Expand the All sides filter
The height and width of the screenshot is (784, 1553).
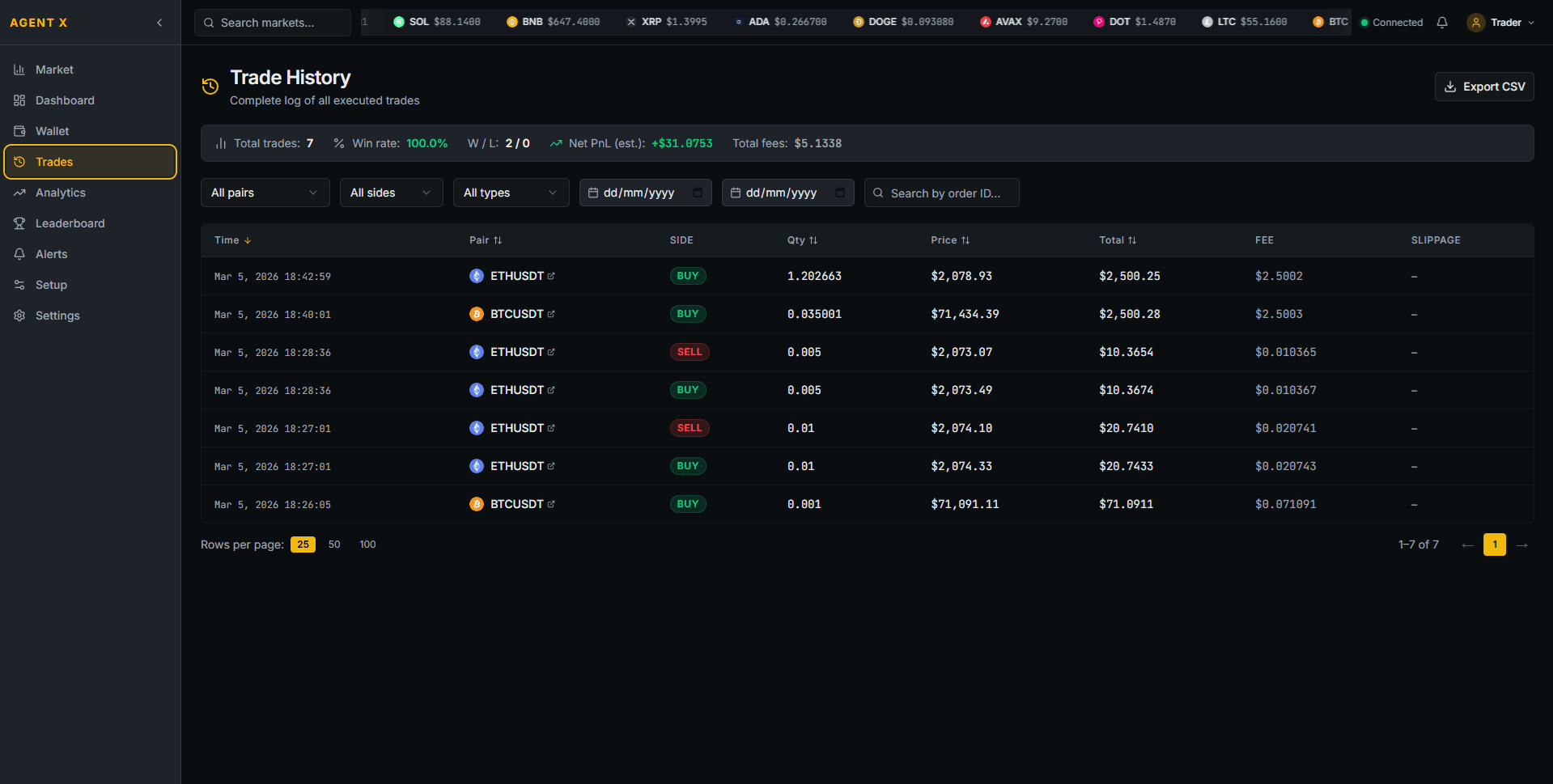391,193
